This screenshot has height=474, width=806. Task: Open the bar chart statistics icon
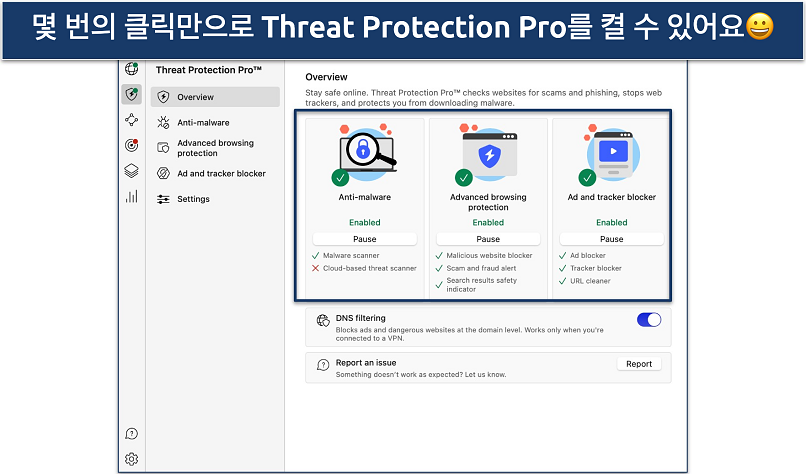[131, 196]
